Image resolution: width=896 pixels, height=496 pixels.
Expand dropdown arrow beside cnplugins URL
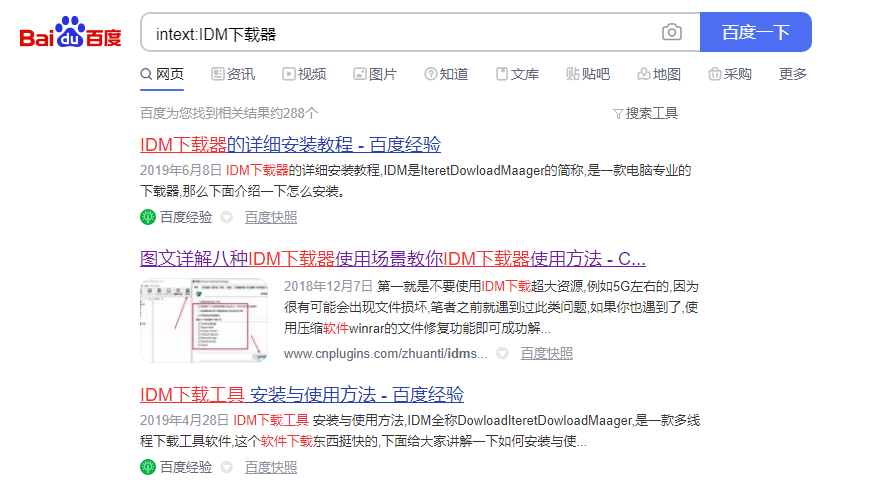pos(502,353)
